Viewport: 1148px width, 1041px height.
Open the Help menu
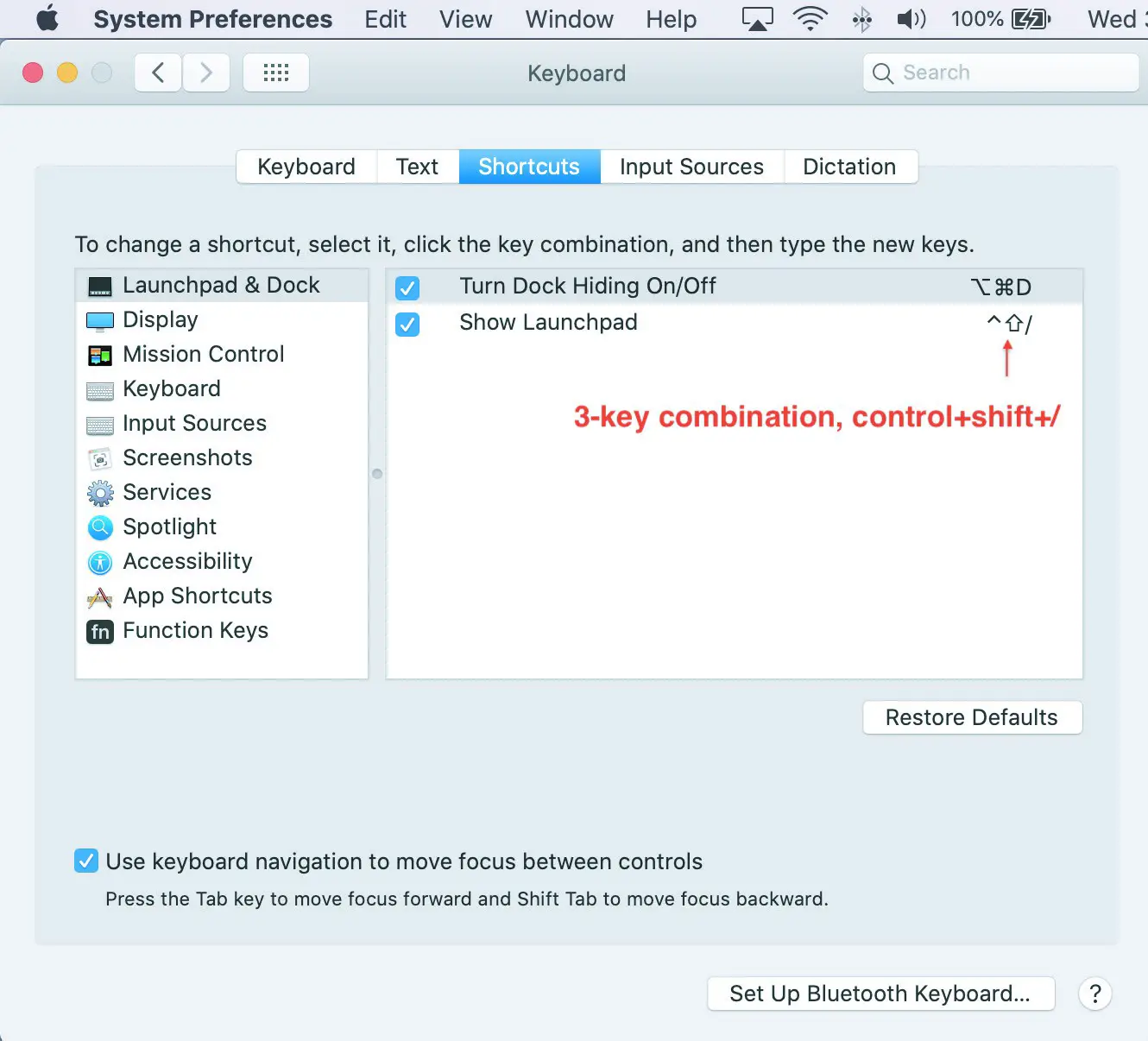(672, 19)
